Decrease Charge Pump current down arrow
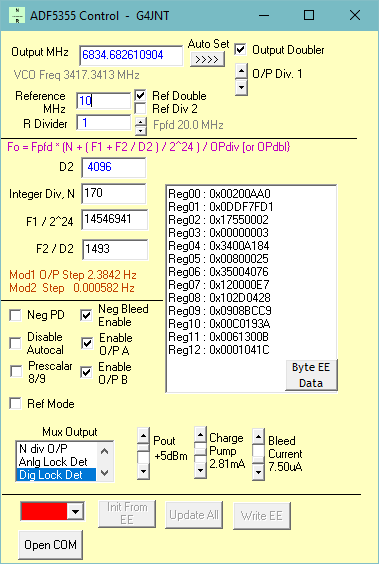 (200, 470)
